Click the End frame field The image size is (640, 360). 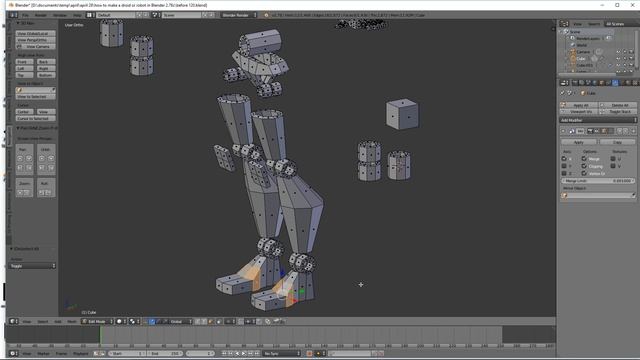165,353
